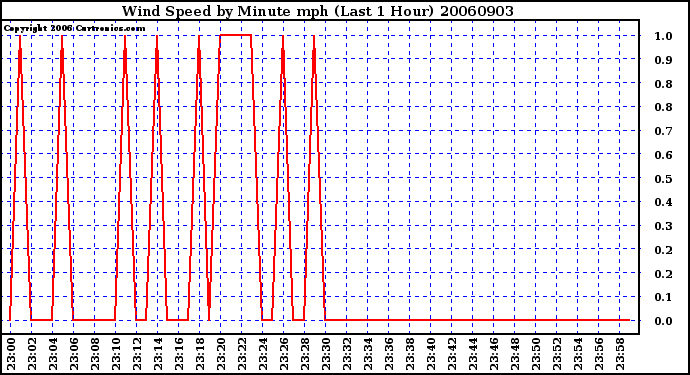
Task: Click the 23:32 time axis label
Action: tap(347, 355)
